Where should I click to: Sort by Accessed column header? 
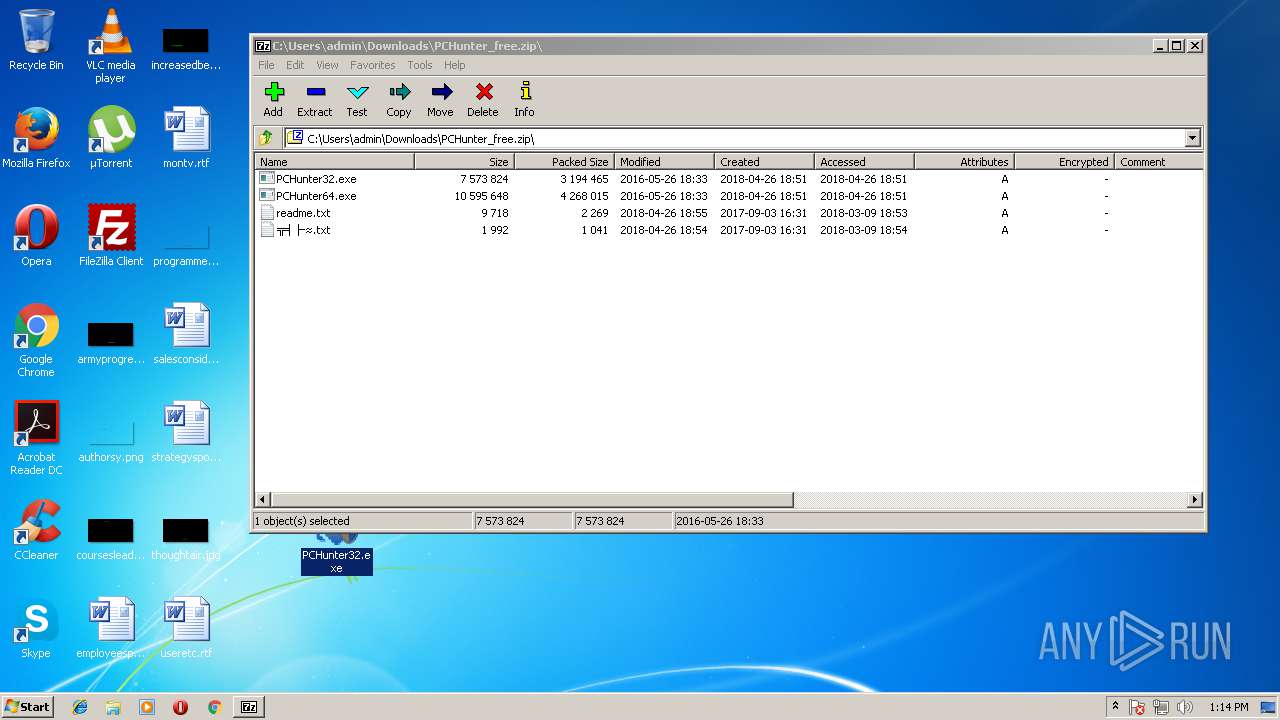click(x=864, y=161)
